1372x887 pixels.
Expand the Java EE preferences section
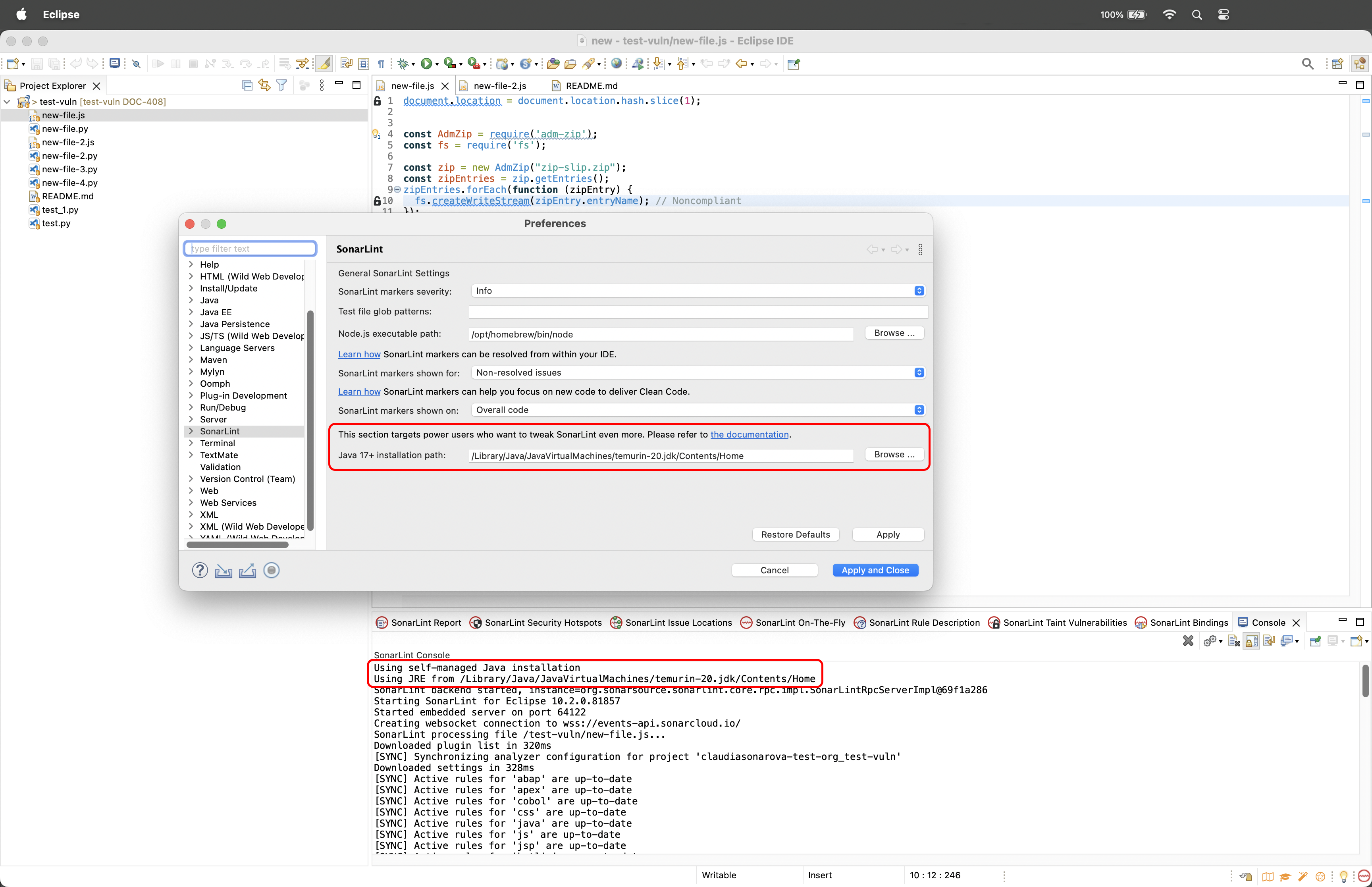coord(192,312)
